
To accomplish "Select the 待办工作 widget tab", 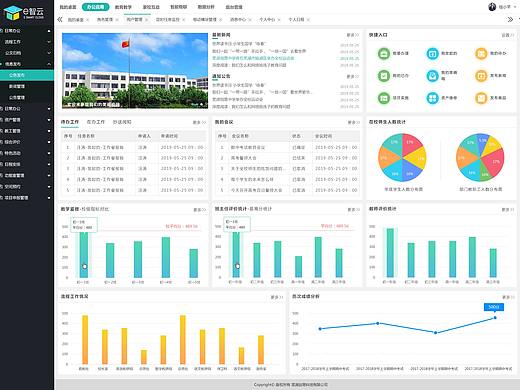I will coord(70,122).
